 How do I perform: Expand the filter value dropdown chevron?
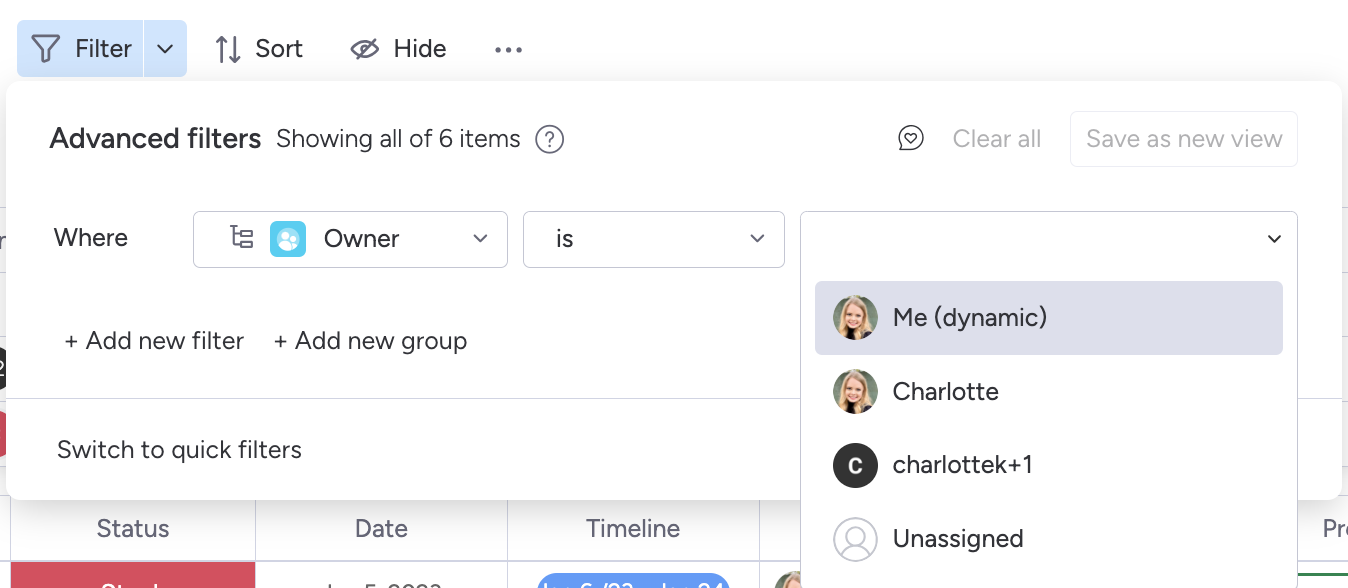coord(1273,239)
